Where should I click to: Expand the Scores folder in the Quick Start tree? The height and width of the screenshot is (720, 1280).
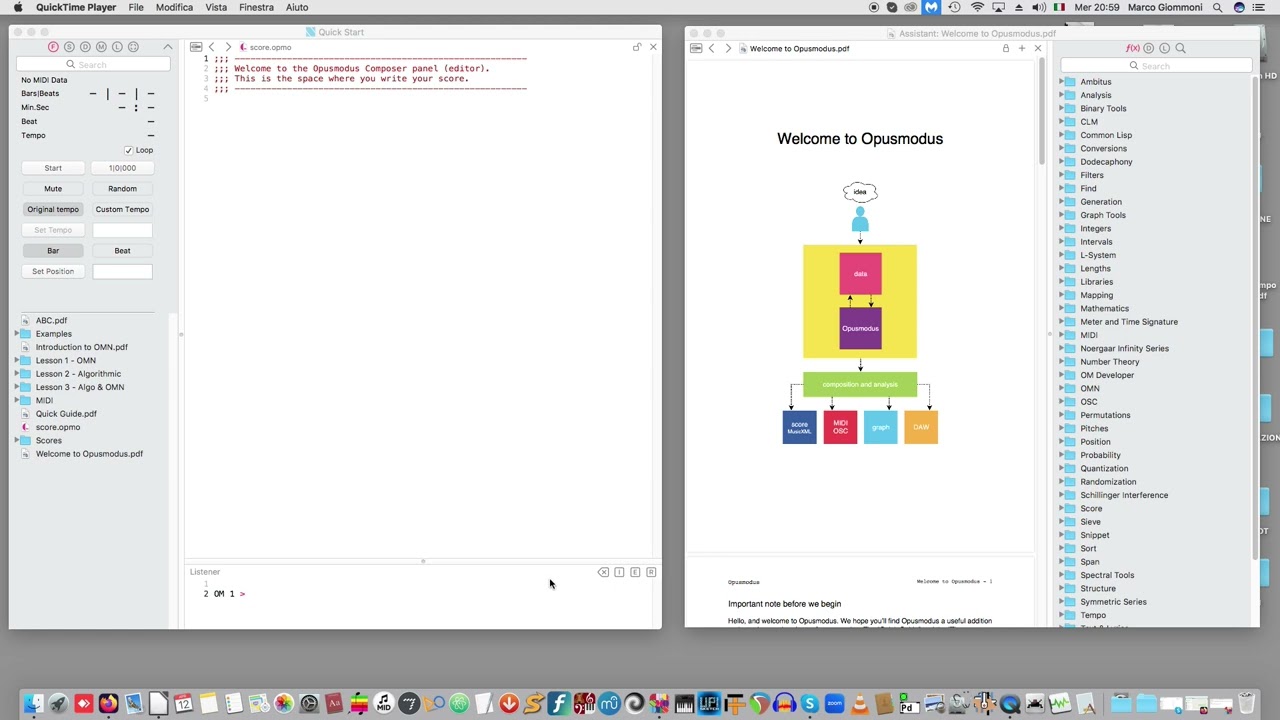point(18,440)
